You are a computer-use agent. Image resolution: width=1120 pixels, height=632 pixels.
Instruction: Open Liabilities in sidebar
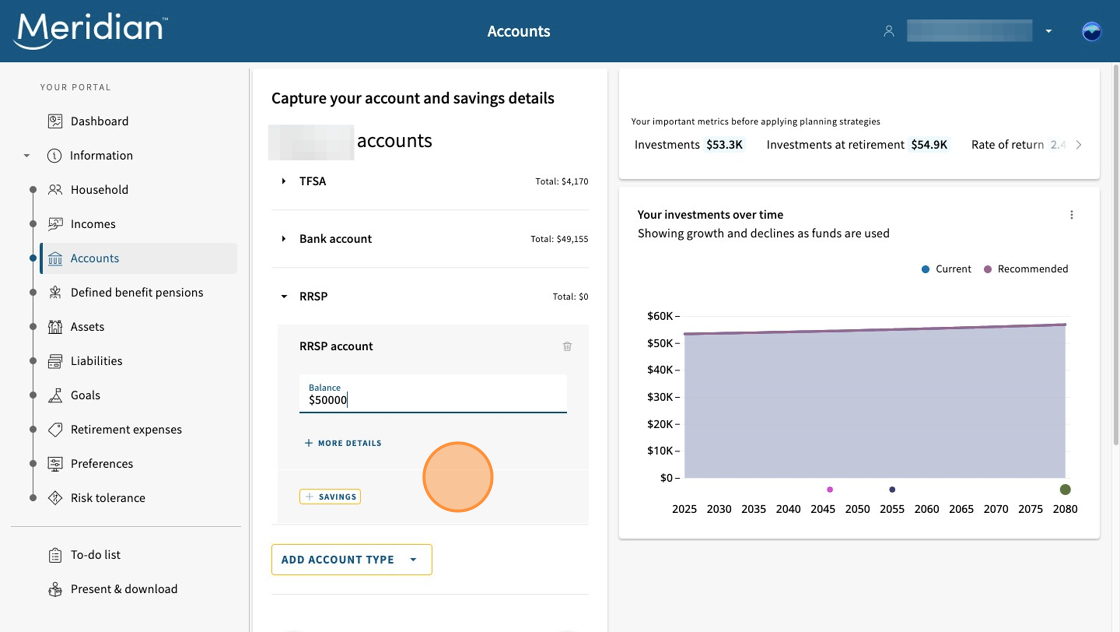[96, 361]
